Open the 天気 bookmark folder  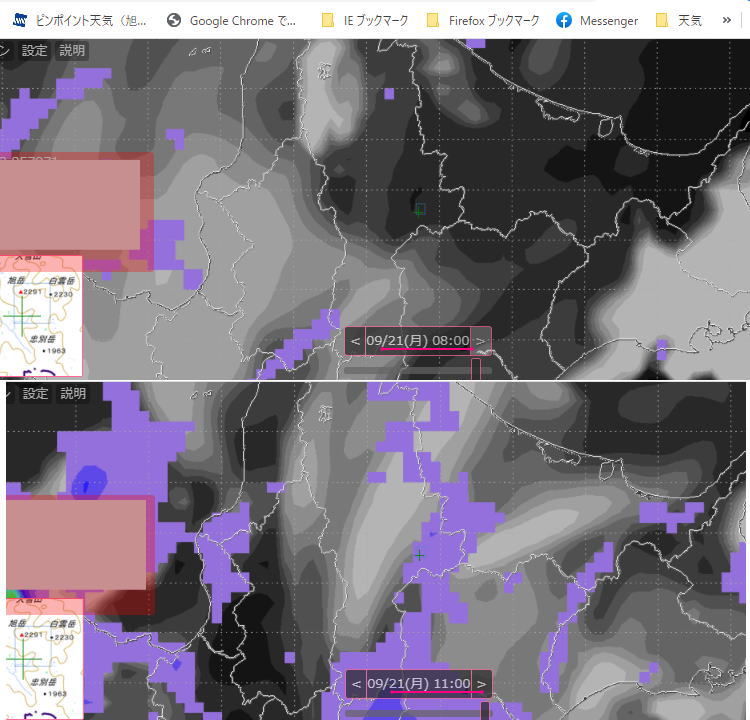pos(679,20)
